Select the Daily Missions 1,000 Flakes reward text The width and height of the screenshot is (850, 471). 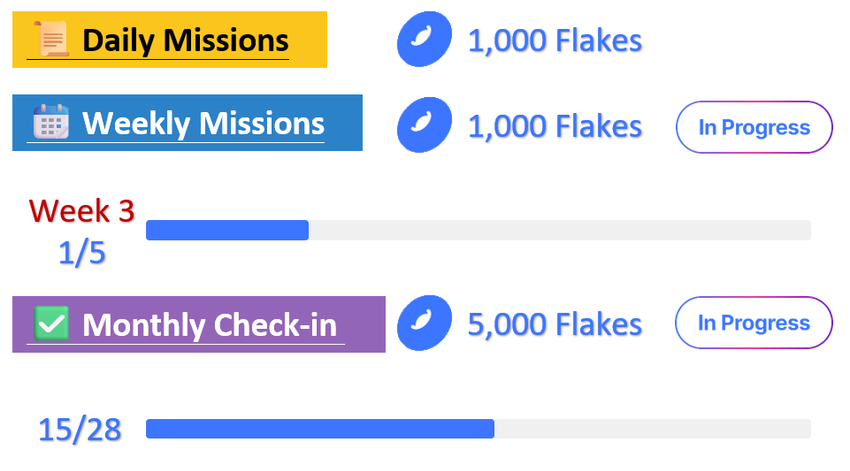554,41
